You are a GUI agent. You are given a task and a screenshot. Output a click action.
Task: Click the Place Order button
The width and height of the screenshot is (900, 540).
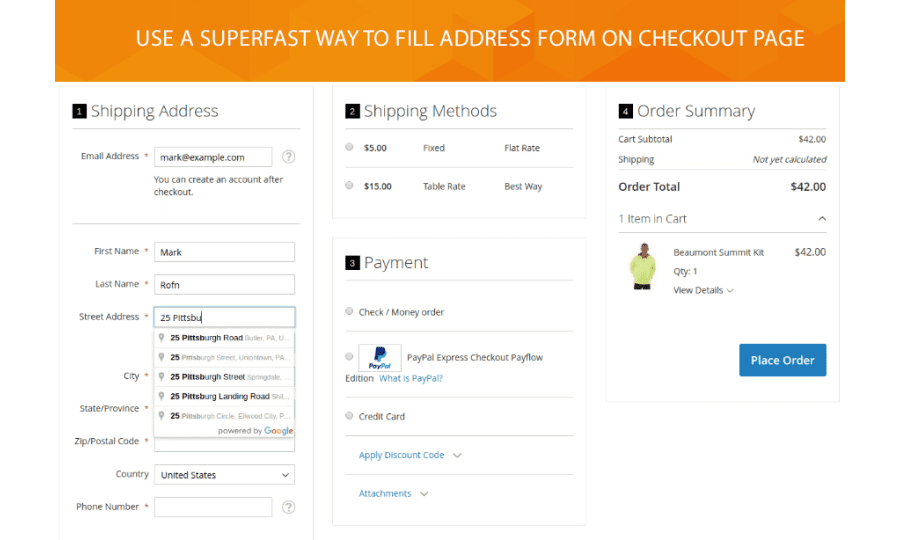point(782,360)
